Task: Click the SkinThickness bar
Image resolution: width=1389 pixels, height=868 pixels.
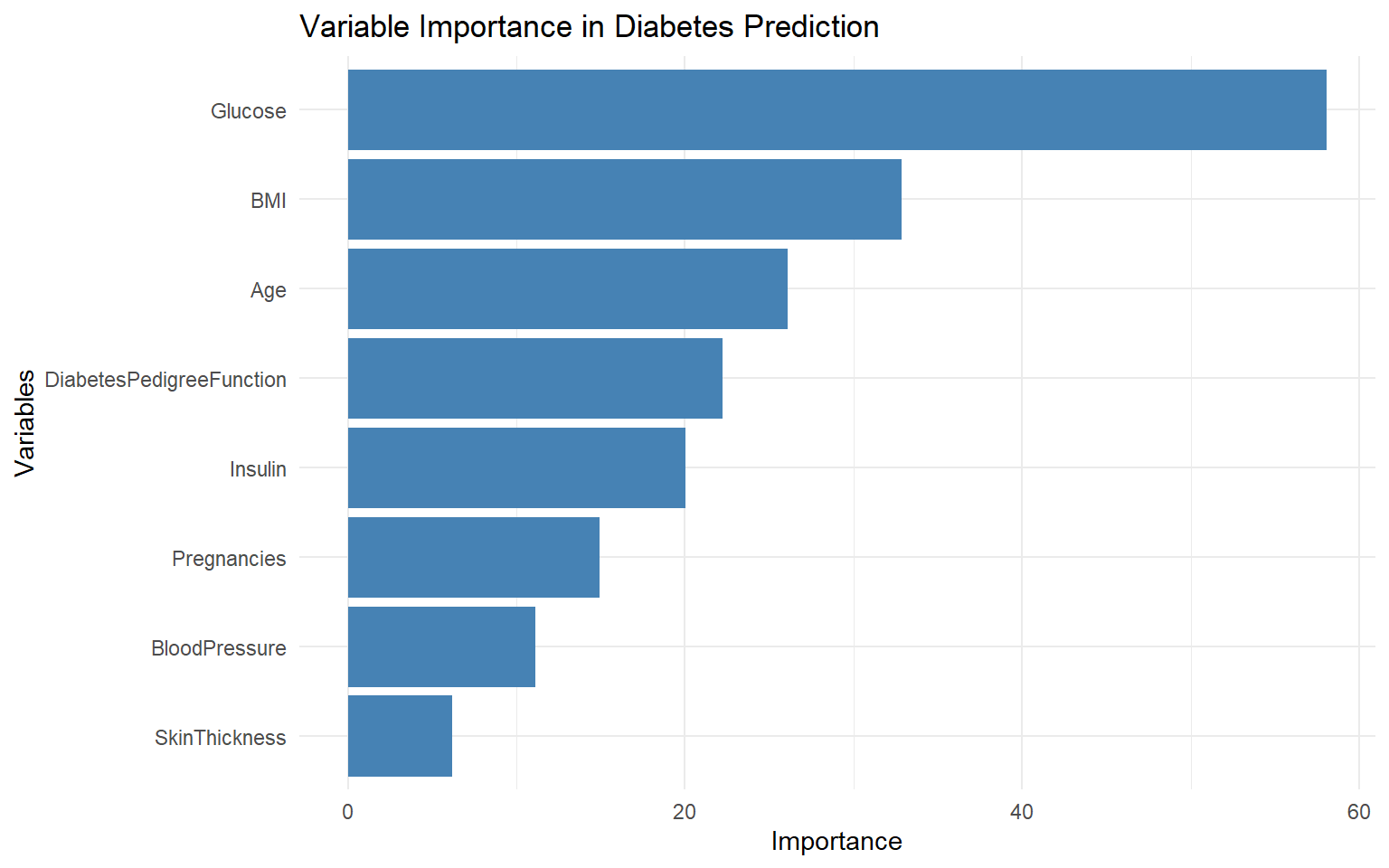Action: click(400, 736)
